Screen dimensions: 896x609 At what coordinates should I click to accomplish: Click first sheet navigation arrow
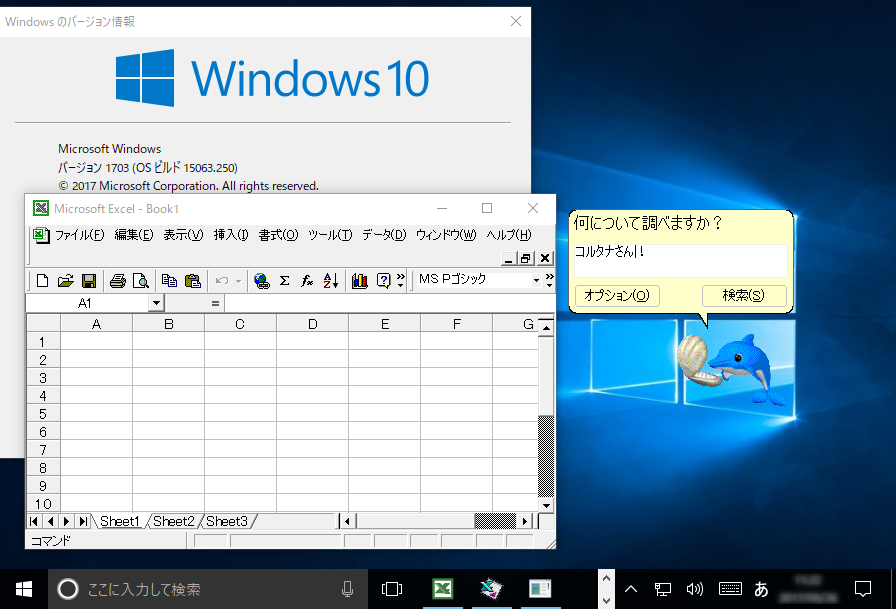click(x=34, y=521)
